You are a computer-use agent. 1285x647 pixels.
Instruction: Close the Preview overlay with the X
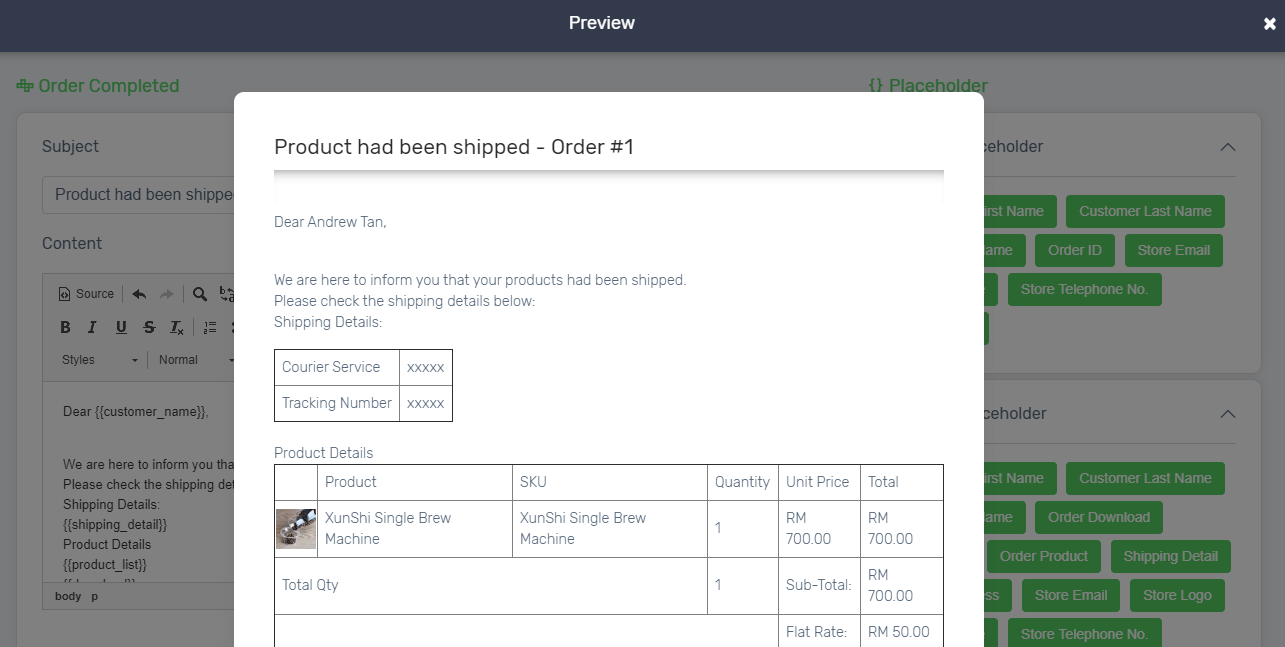(x=1269, y=24)
